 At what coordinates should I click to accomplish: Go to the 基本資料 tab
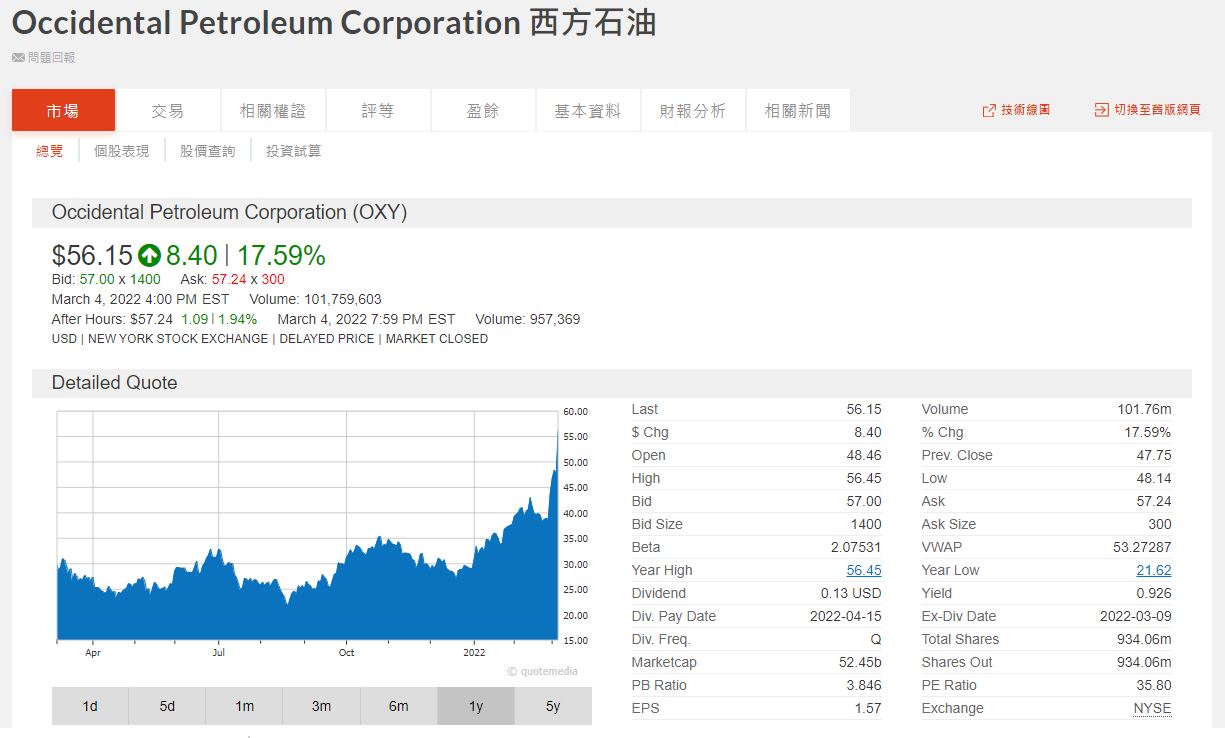pos(588,111)
